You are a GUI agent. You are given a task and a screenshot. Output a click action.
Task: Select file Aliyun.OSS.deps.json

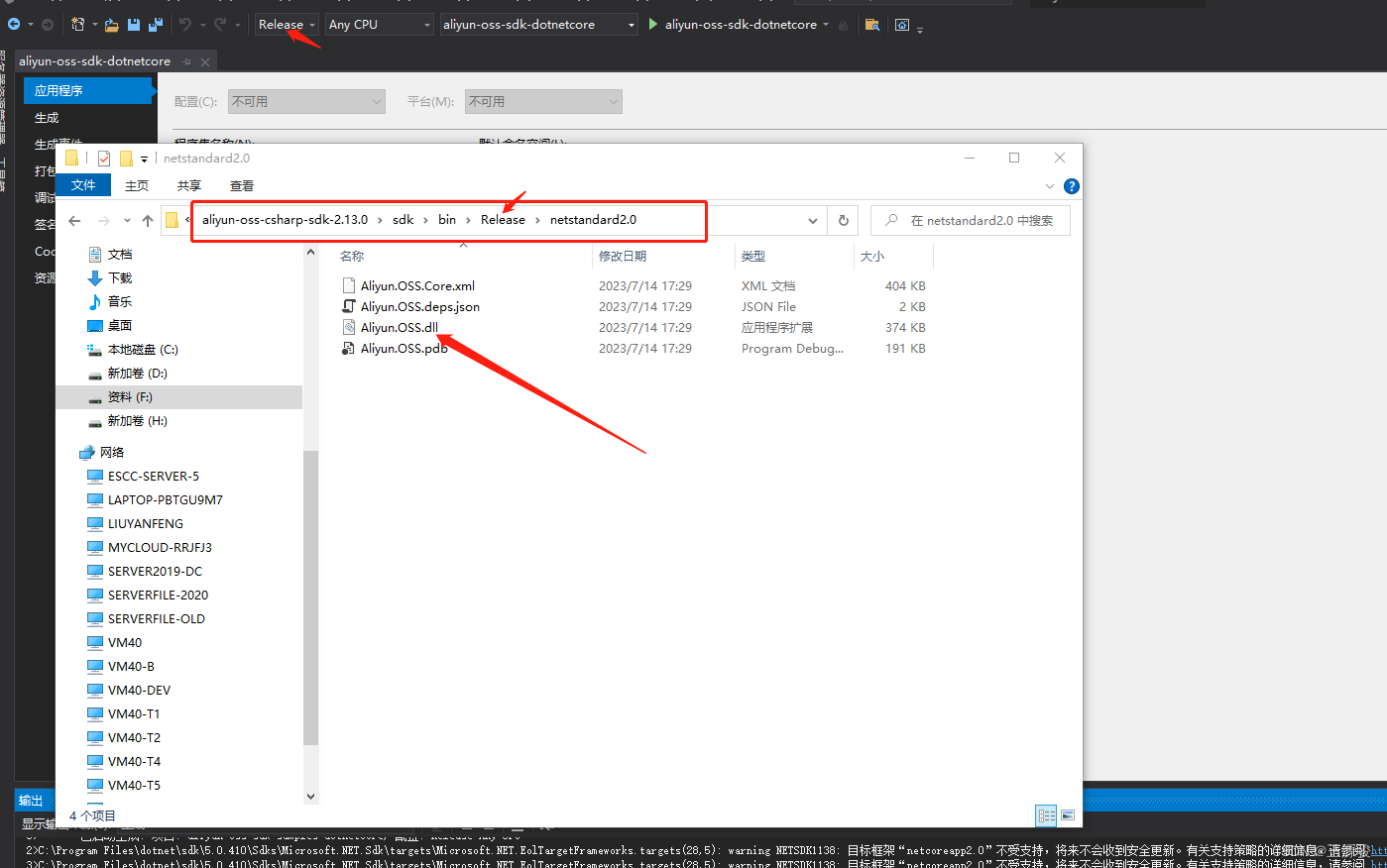[420, 306]
